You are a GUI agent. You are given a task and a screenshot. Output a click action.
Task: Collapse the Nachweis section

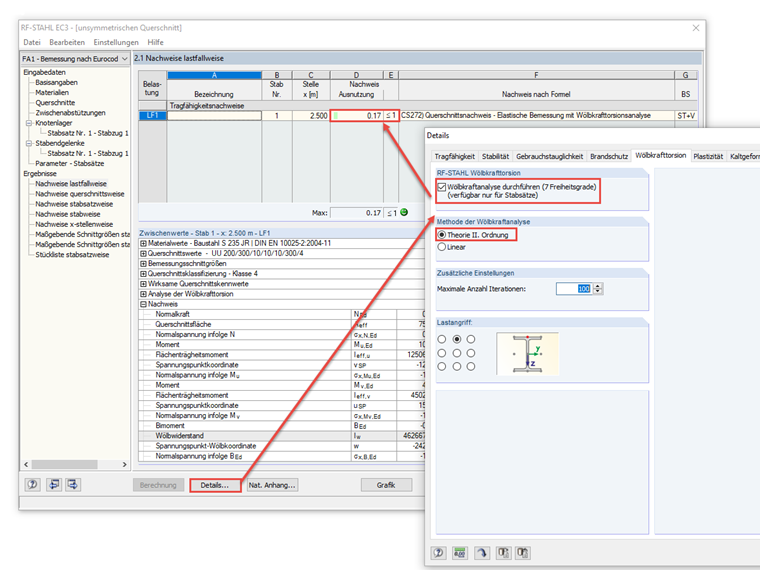tap(143, 304)
